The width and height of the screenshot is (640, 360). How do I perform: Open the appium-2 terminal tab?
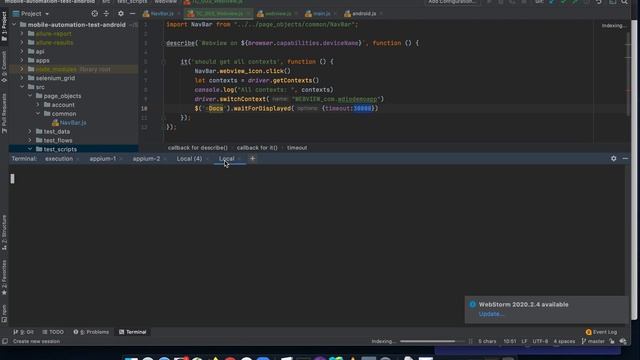click(x=146, y=158)
